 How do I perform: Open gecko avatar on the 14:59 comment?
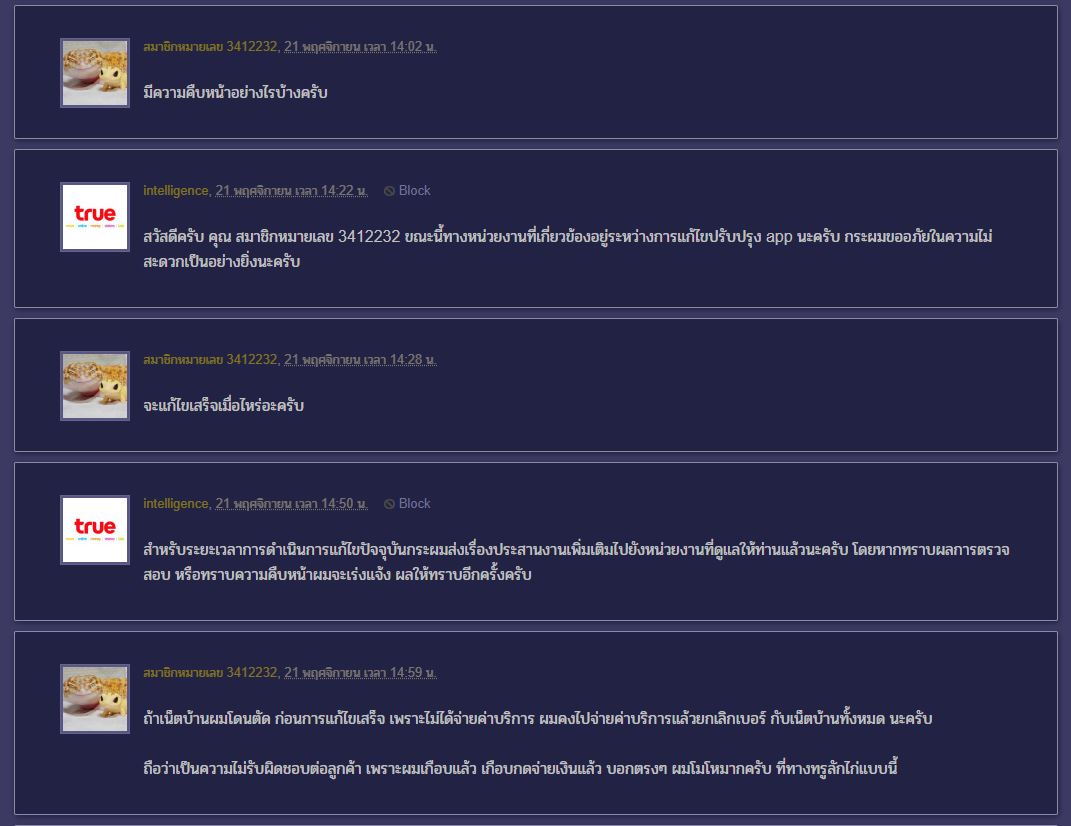click(x=95, y=698)
